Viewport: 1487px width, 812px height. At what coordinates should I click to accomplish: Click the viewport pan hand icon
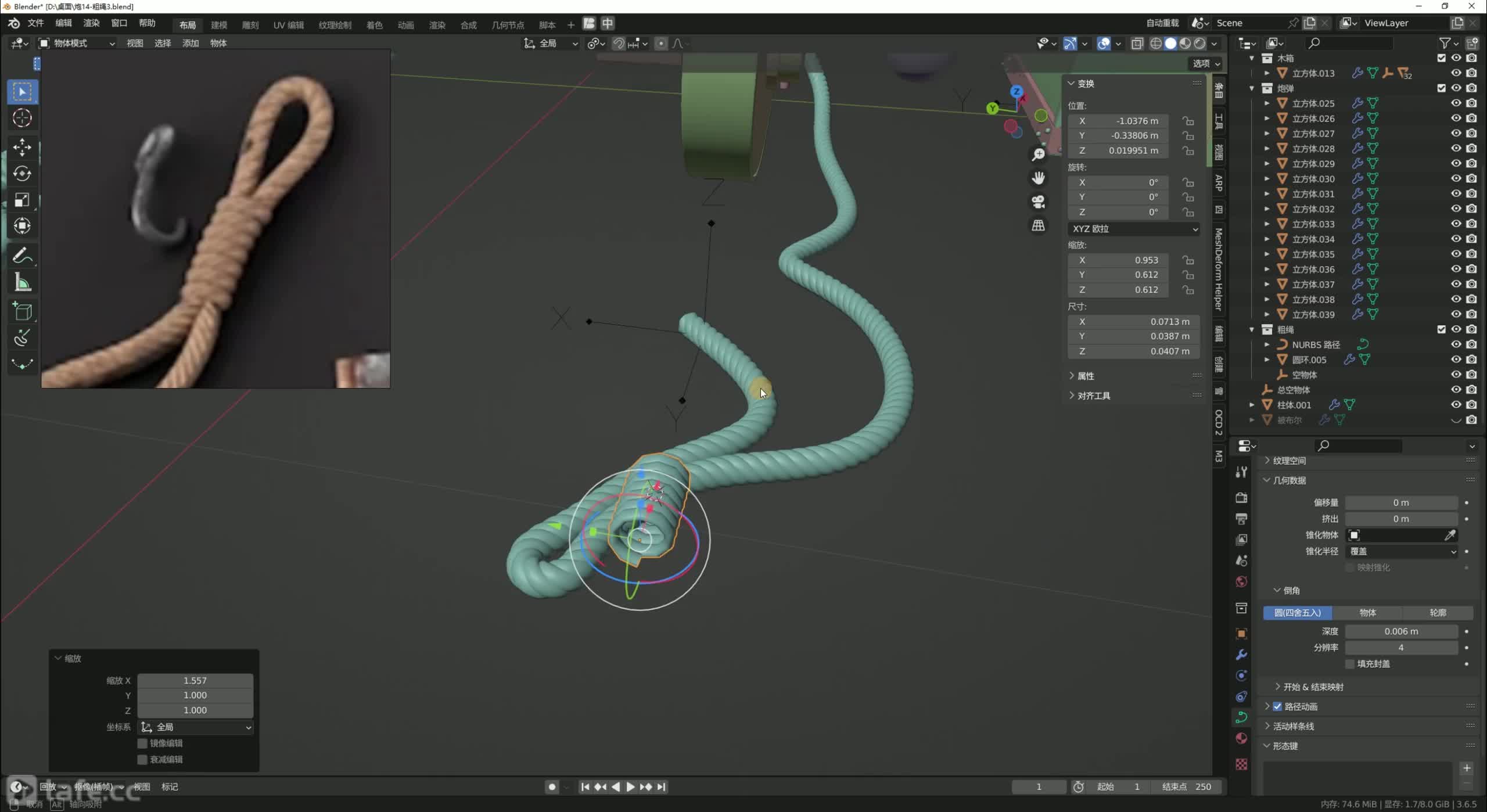(1038, 178)
